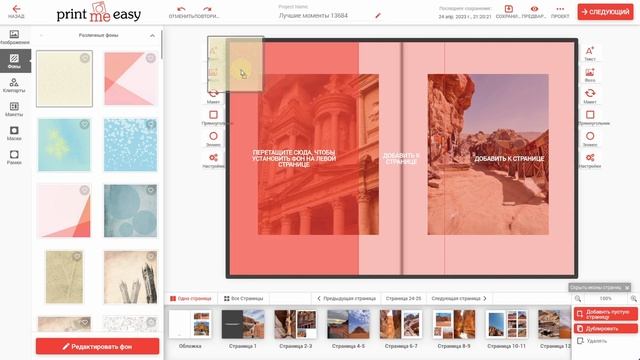The width and height of the screenshot is (640, 360).
Task: Edit the project name with pencil icon
Action: [378, 16]
